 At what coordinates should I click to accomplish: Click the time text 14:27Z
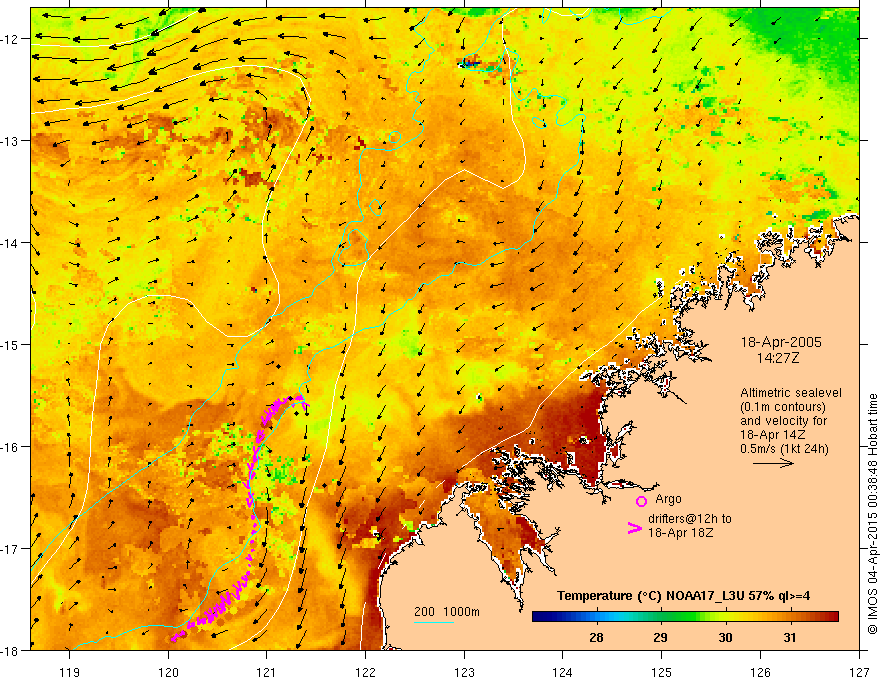(777, 358)
